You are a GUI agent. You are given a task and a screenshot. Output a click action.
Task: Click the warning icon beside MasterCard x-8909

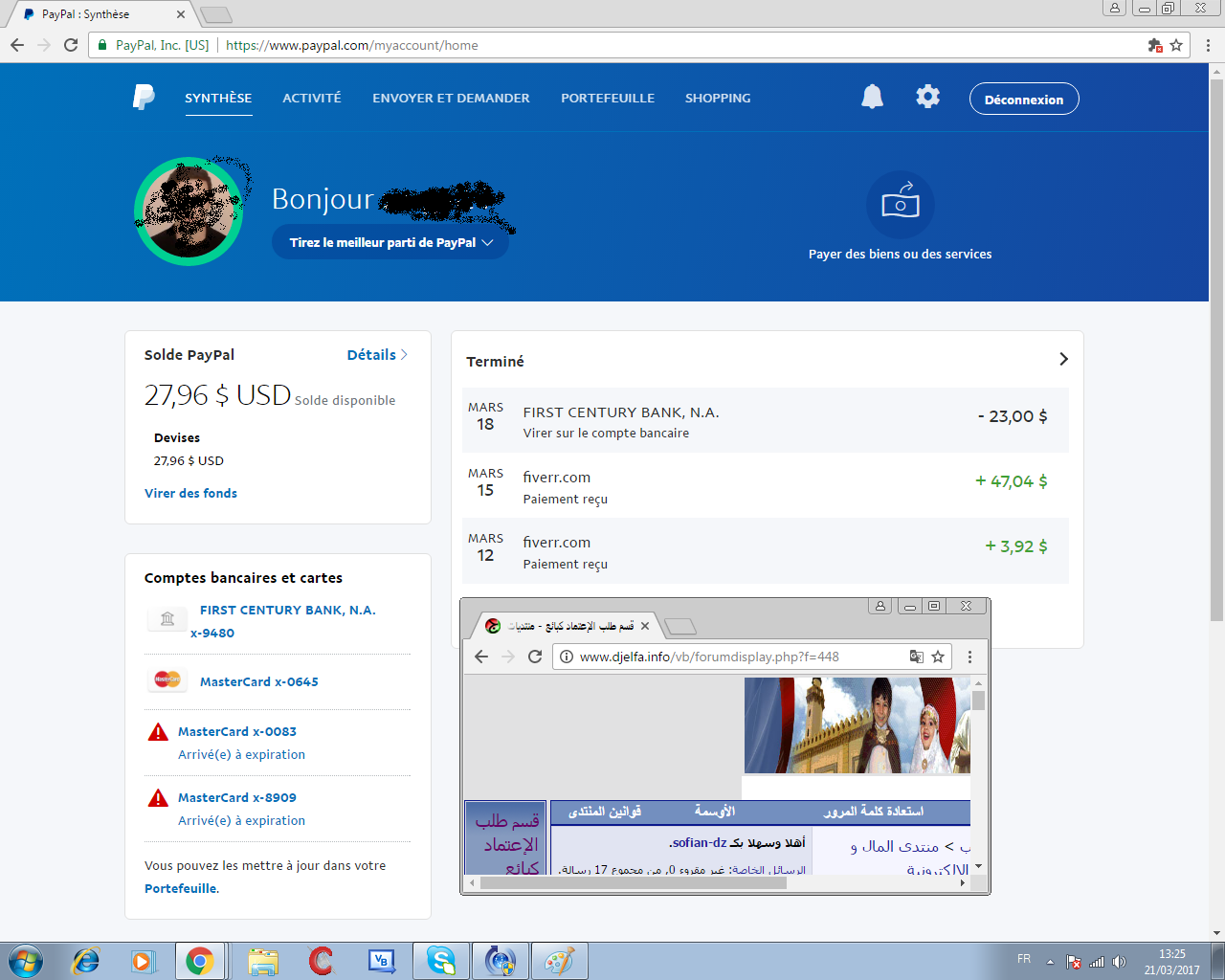point(158,799)
